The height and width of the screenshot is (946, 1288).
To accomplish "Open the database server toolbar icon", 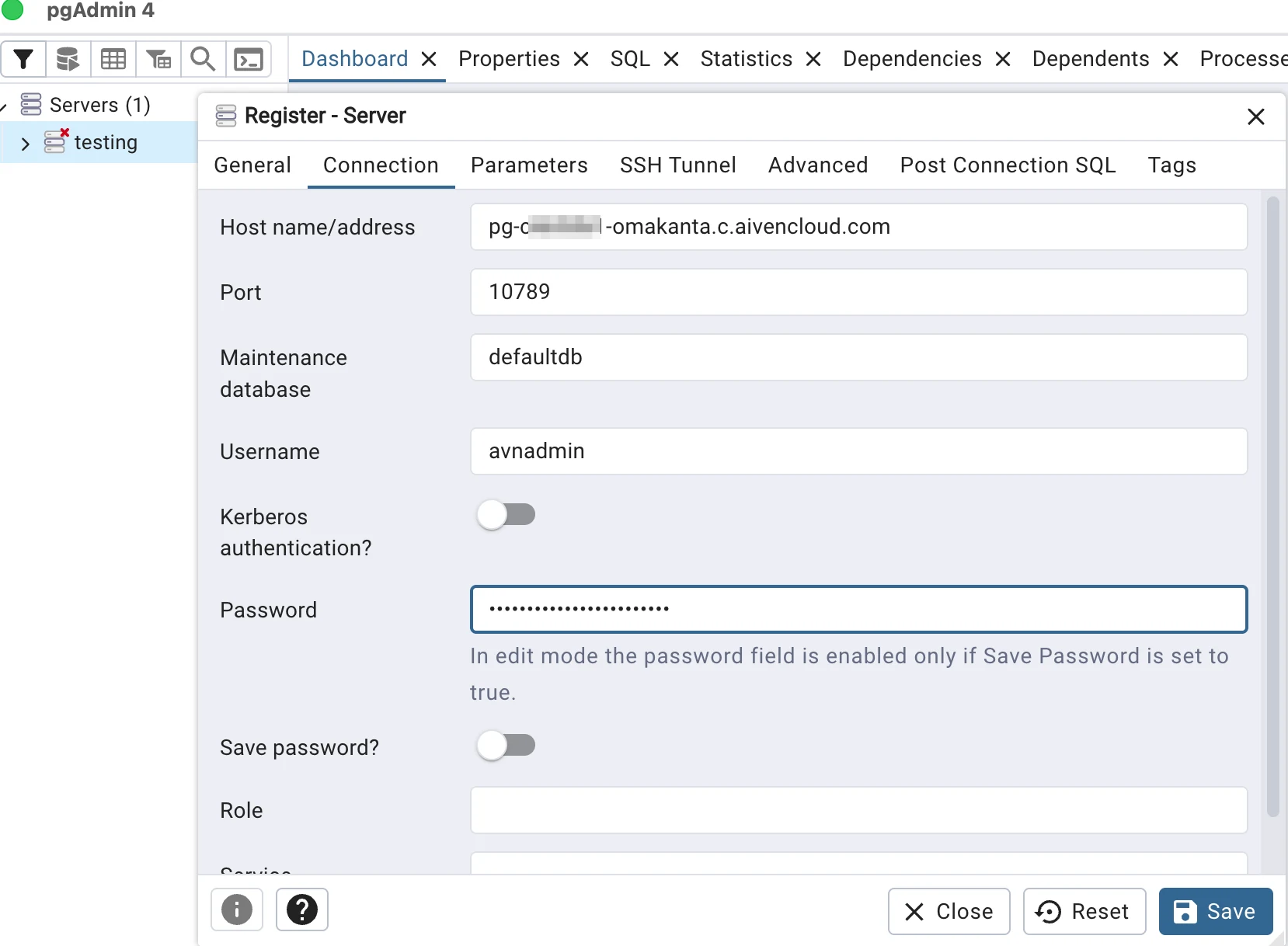I will click(x=68, y=59).
